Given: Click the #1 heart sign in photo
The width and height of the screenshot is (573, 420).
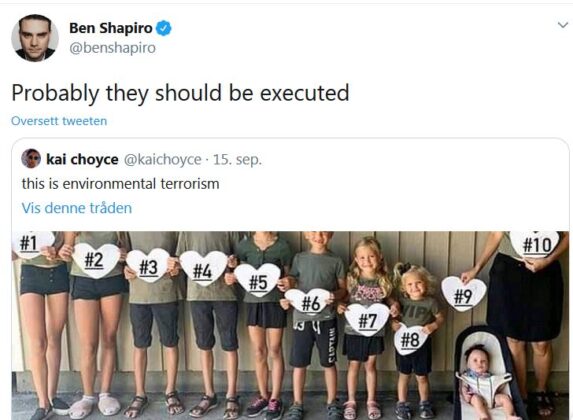Looking at the screenshot, I should (x=33, y=243).
